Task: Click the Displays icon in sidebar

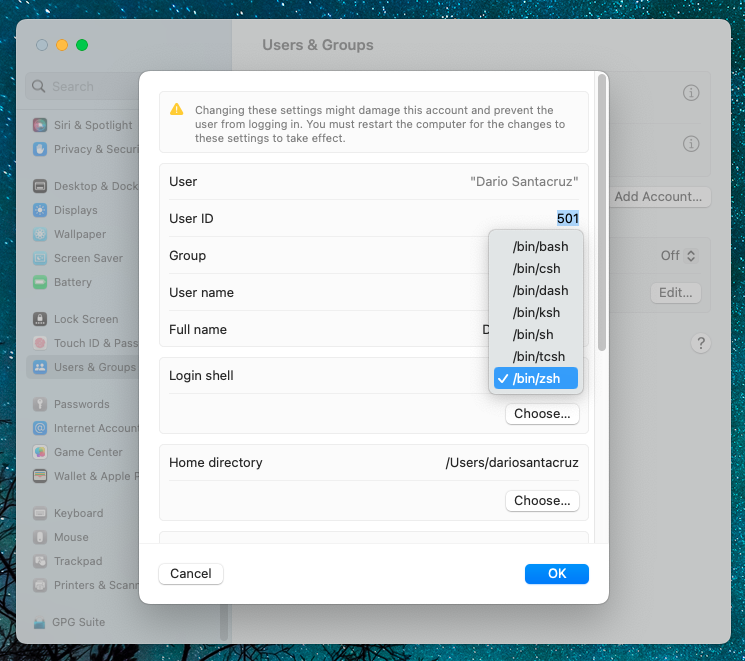Action: pos(40,210)
